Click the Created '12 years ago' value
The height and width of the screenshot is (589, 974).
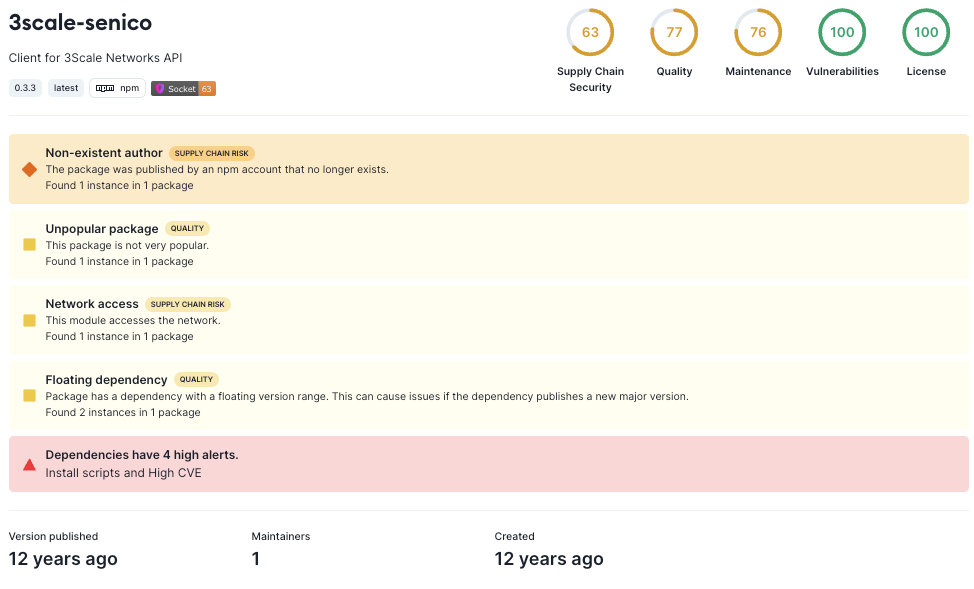548,559
